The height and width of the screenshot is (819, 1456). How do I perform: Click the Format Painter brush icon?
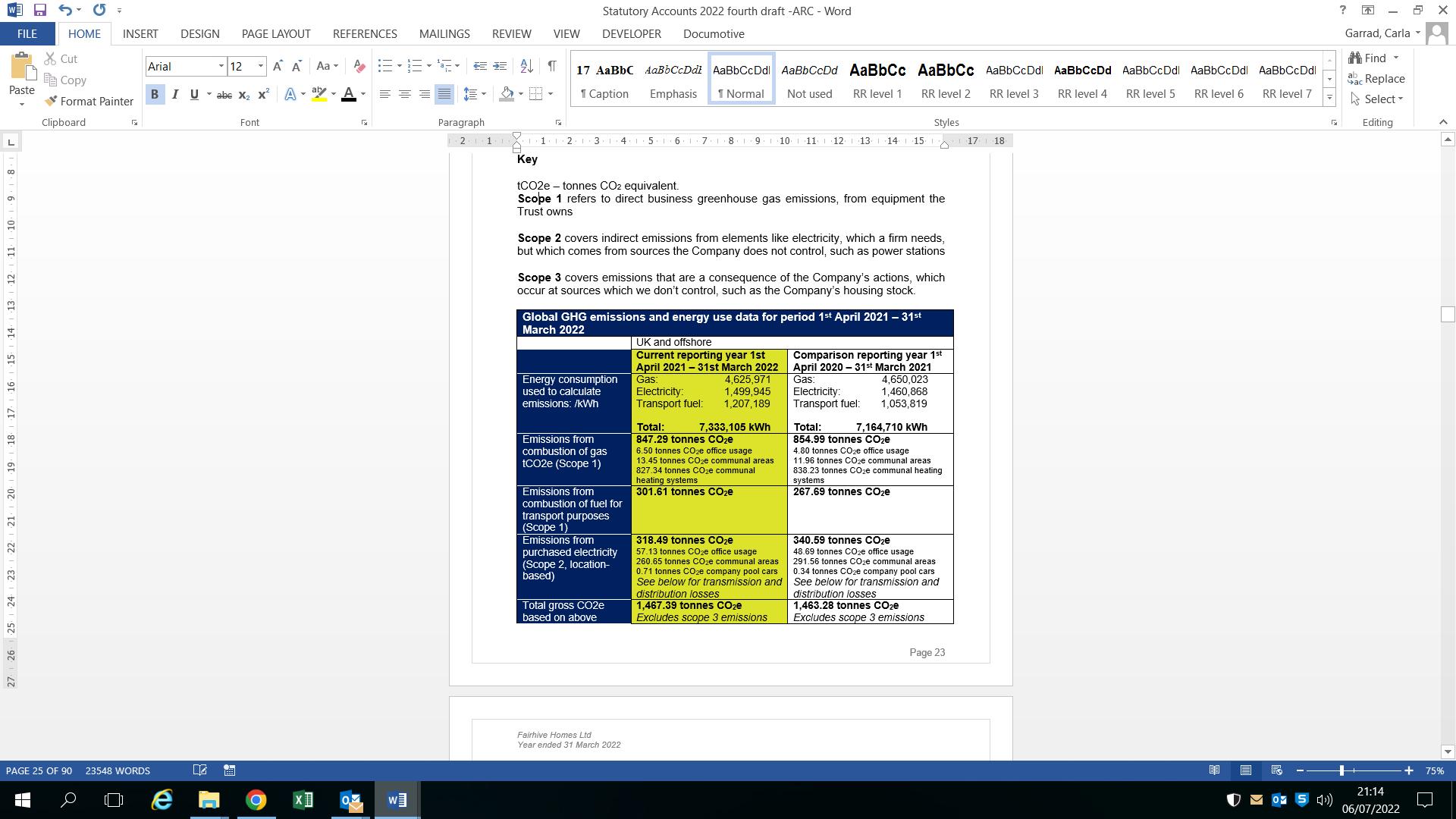51,101
